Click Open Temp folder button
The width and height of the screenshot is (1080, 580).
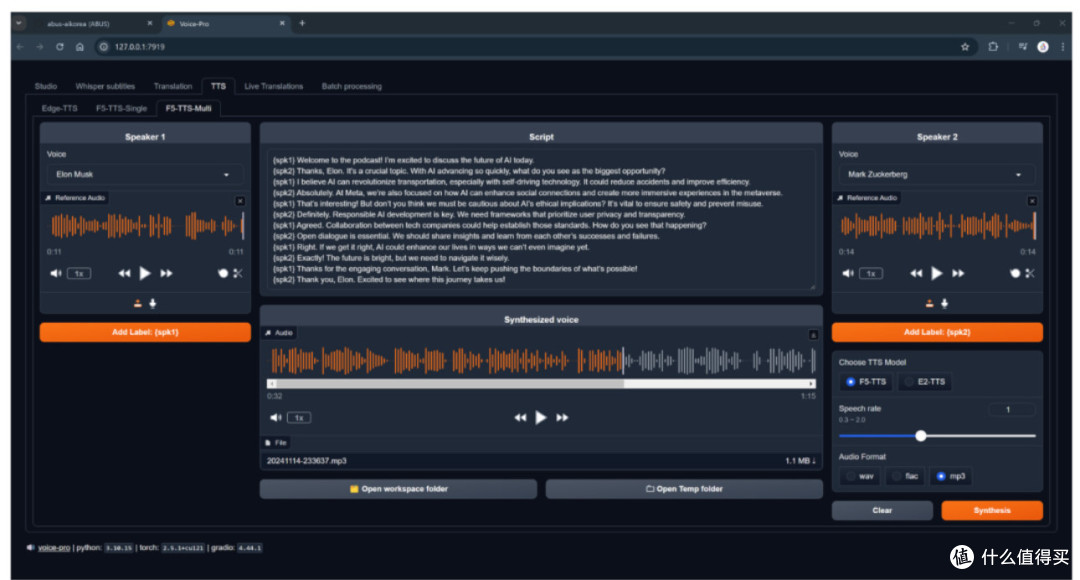684,489
